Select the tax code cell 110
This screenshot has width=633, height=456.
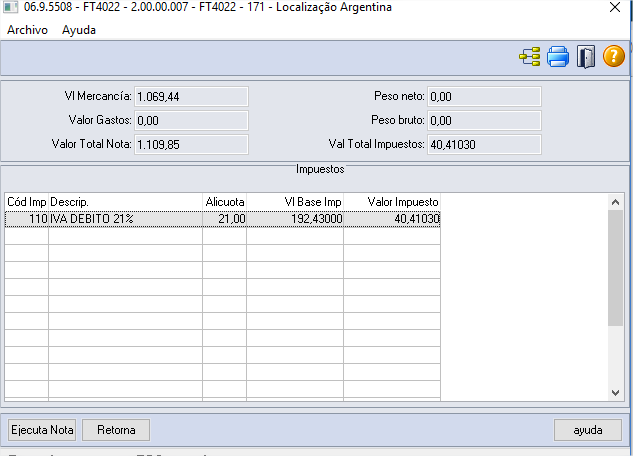[27, 219]
